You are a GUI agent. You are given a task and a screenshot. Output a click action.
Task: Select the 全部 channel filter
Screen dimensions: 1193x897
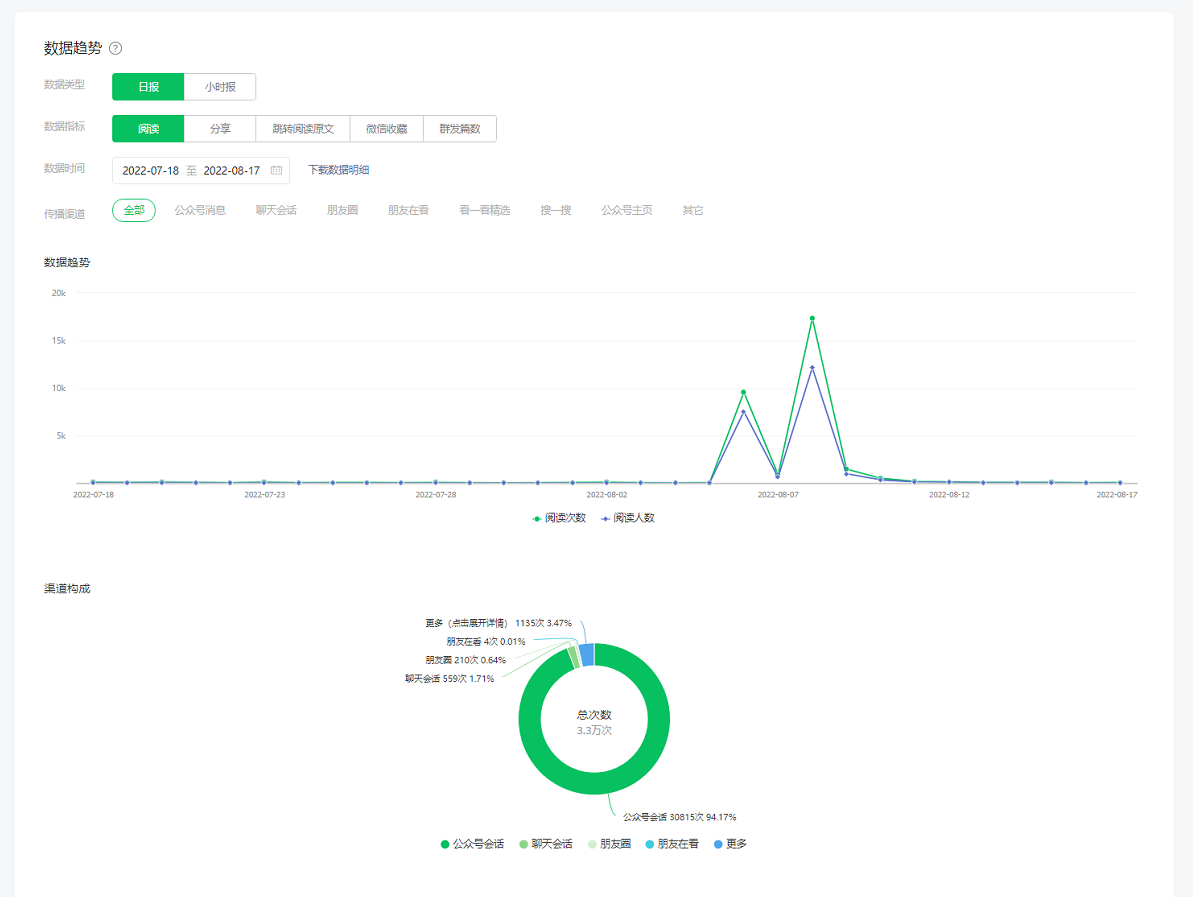tap(134, 210)
